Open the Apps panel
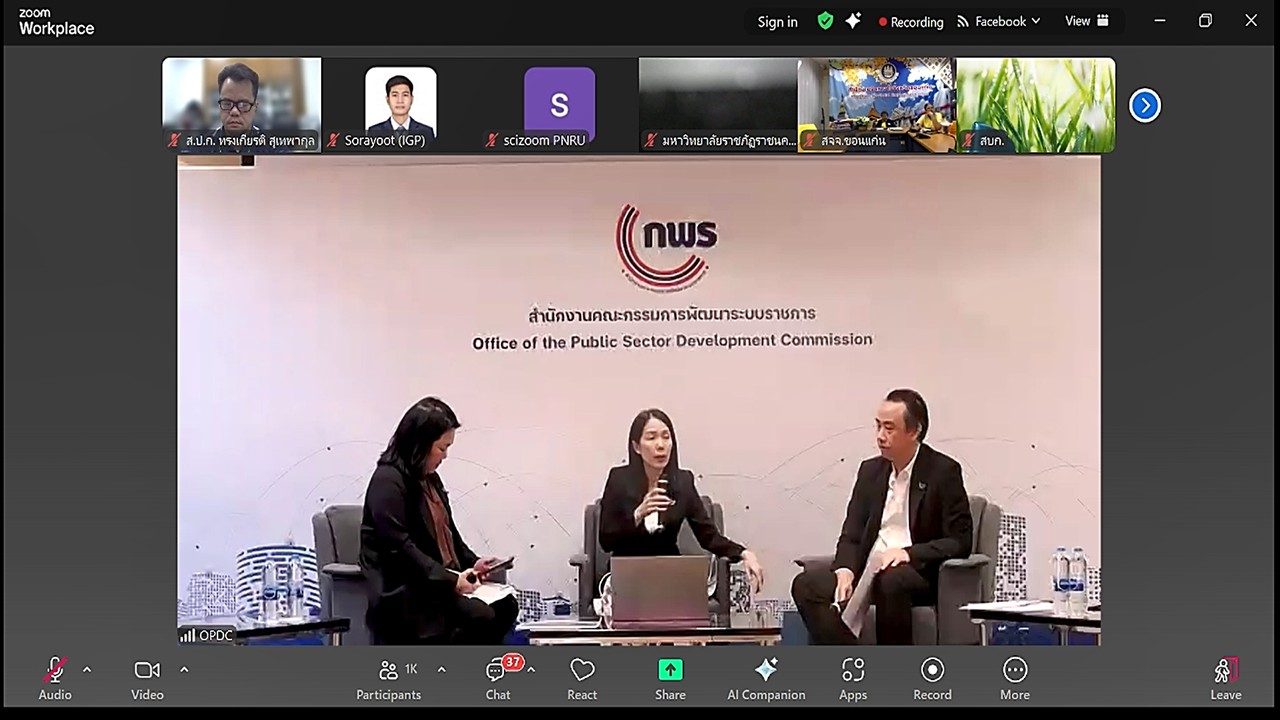The height and width of the screenshot is (720, 1280). (x=853, y=679)
